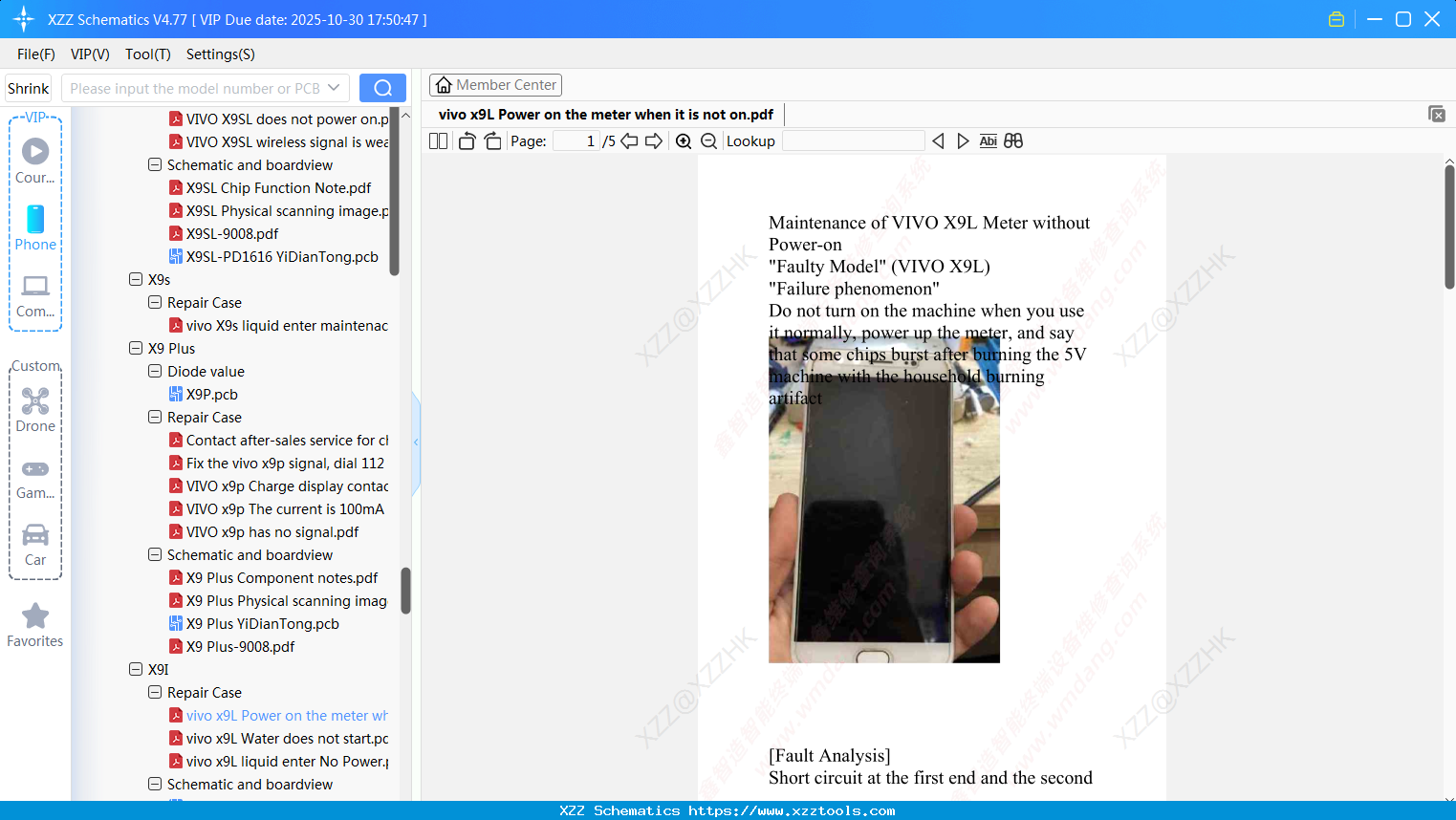Click the blue search magnifier button
1456x820 pixels.
point(382,87)
